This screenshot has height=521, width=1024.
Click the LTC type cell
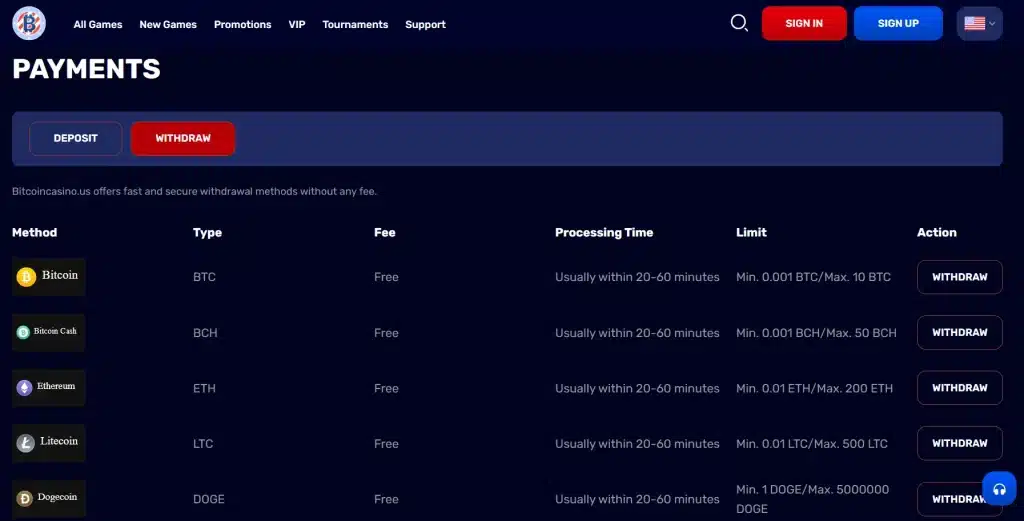(x=203, y=444)
